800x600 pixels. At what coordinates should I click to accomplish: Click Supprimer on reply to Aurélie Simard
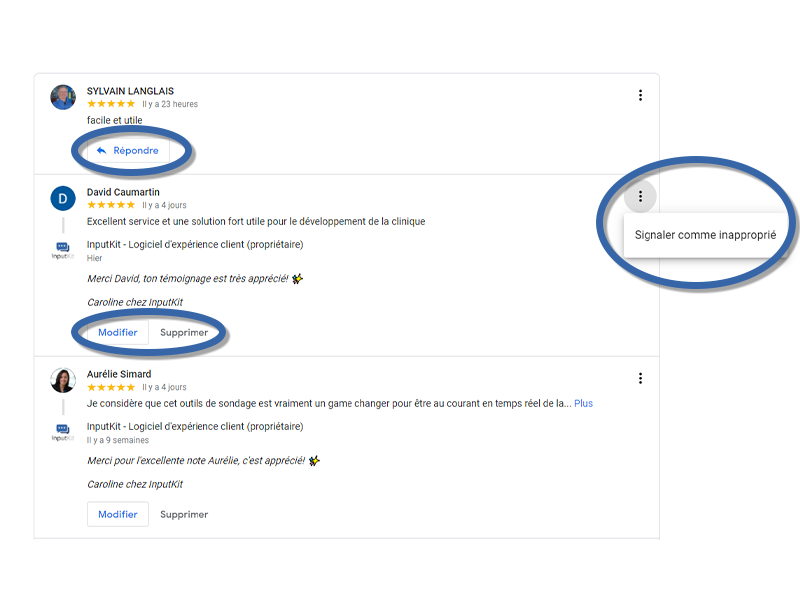coord(184,514)
